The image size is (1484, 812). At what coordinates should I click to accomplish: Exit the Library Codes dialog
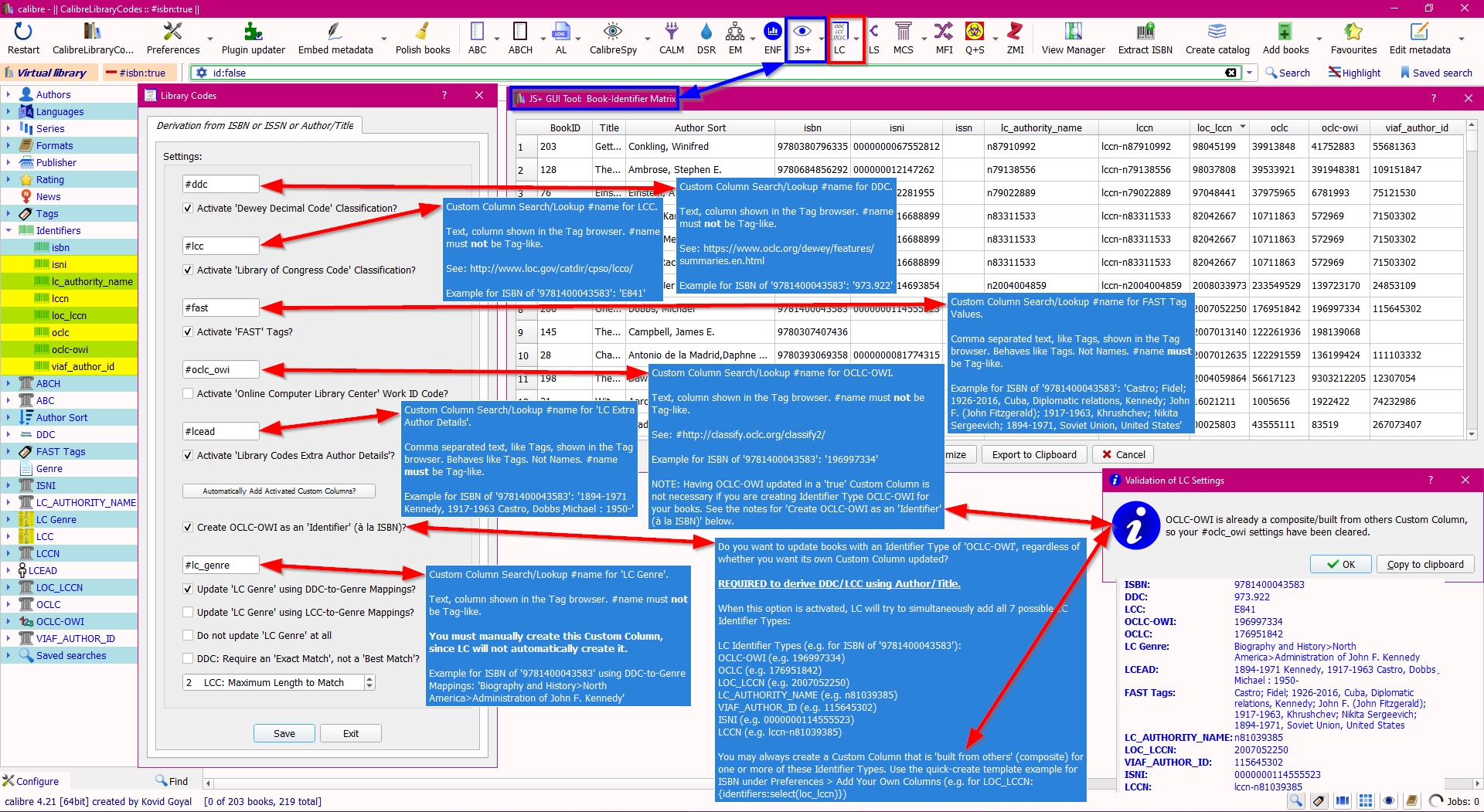coord(351,733)
